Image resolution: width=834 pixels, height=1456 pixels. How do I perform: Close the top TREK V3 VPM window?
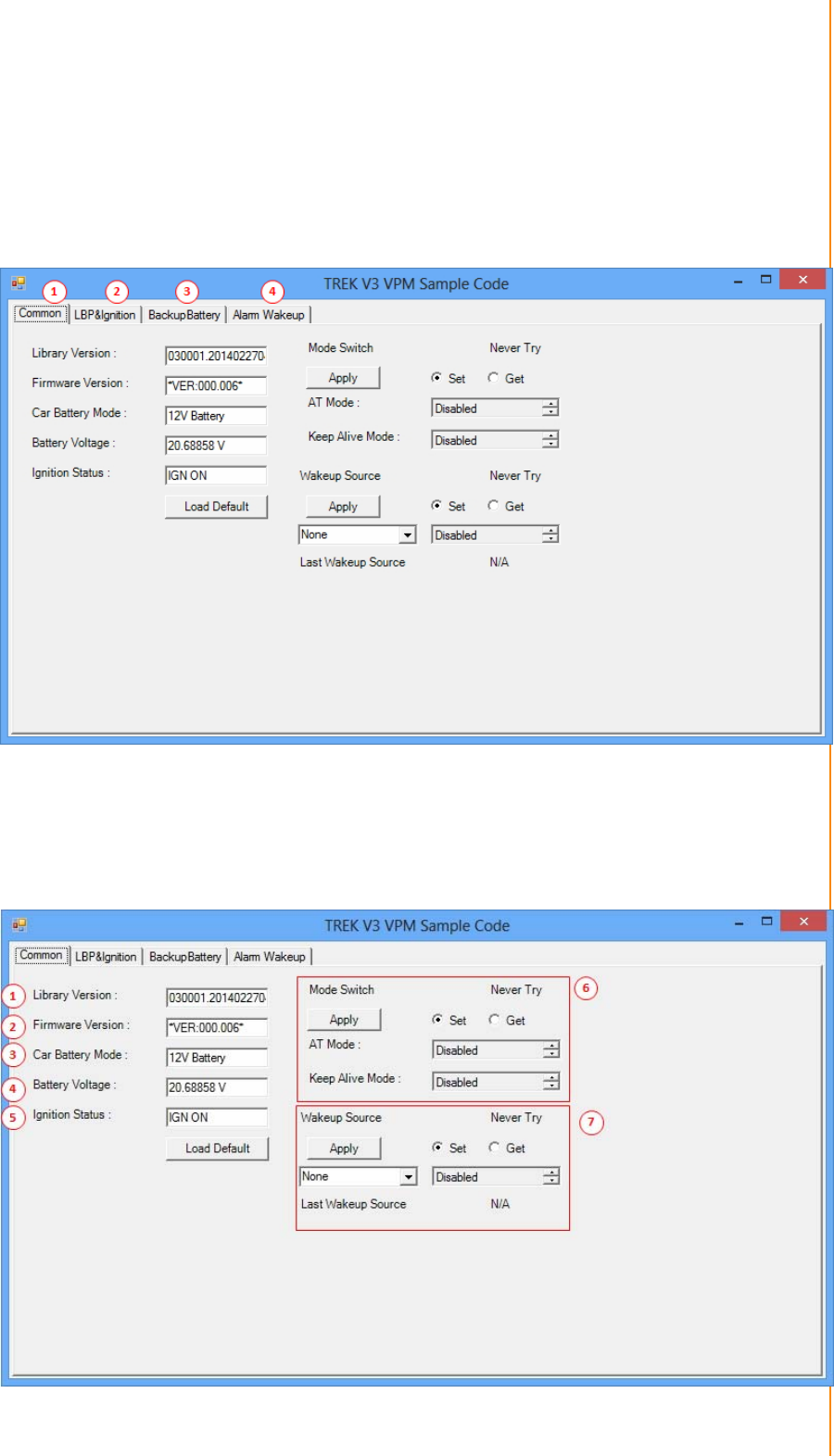(802, 280)
